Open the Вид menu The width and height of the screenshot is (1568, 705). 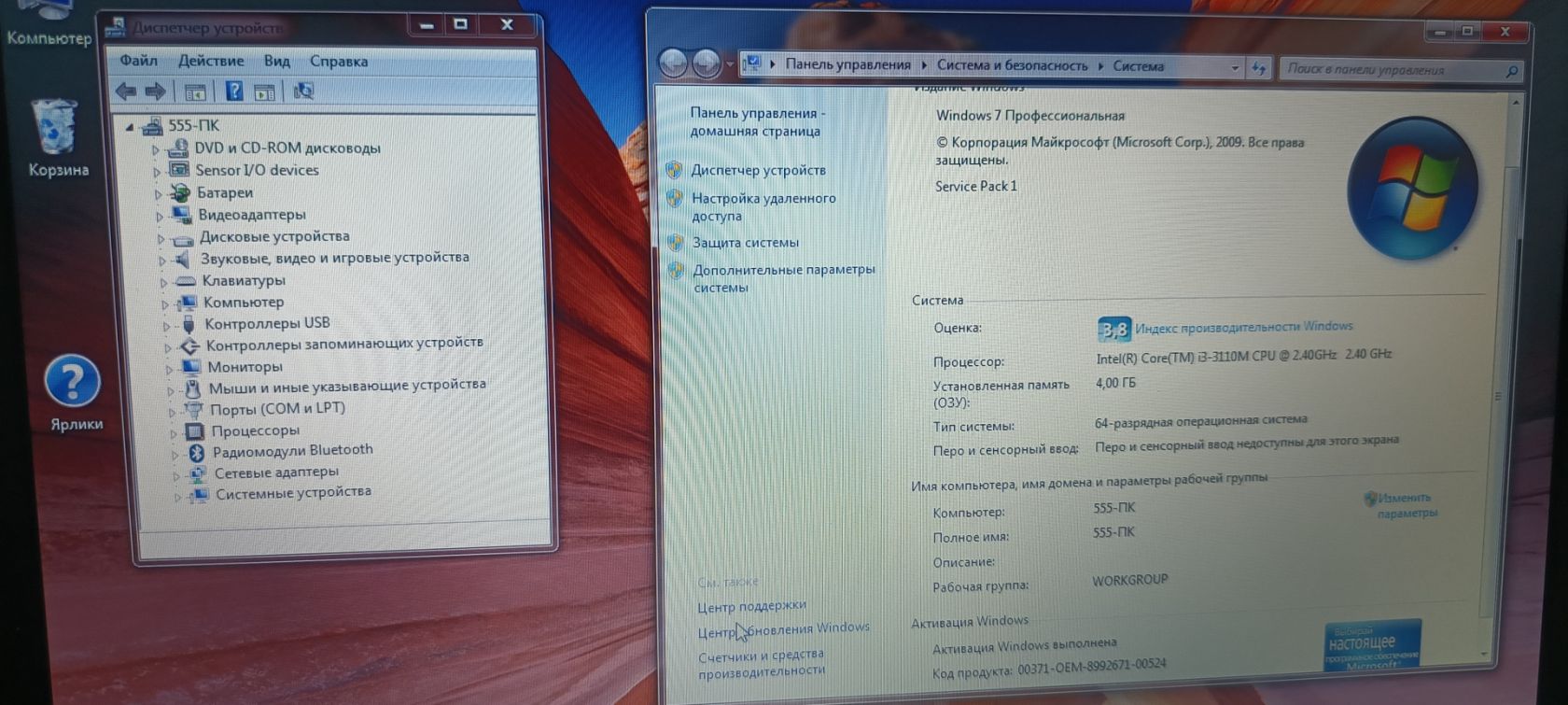click(x=276, y=61)
